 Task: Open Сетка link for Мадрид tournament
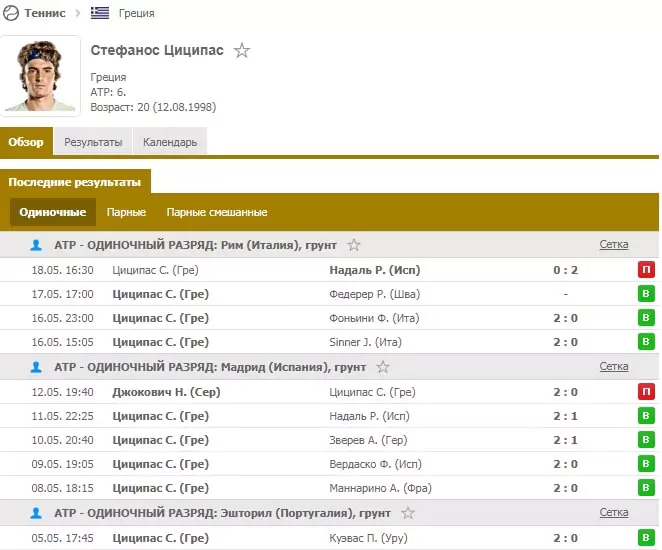point(614,366)
